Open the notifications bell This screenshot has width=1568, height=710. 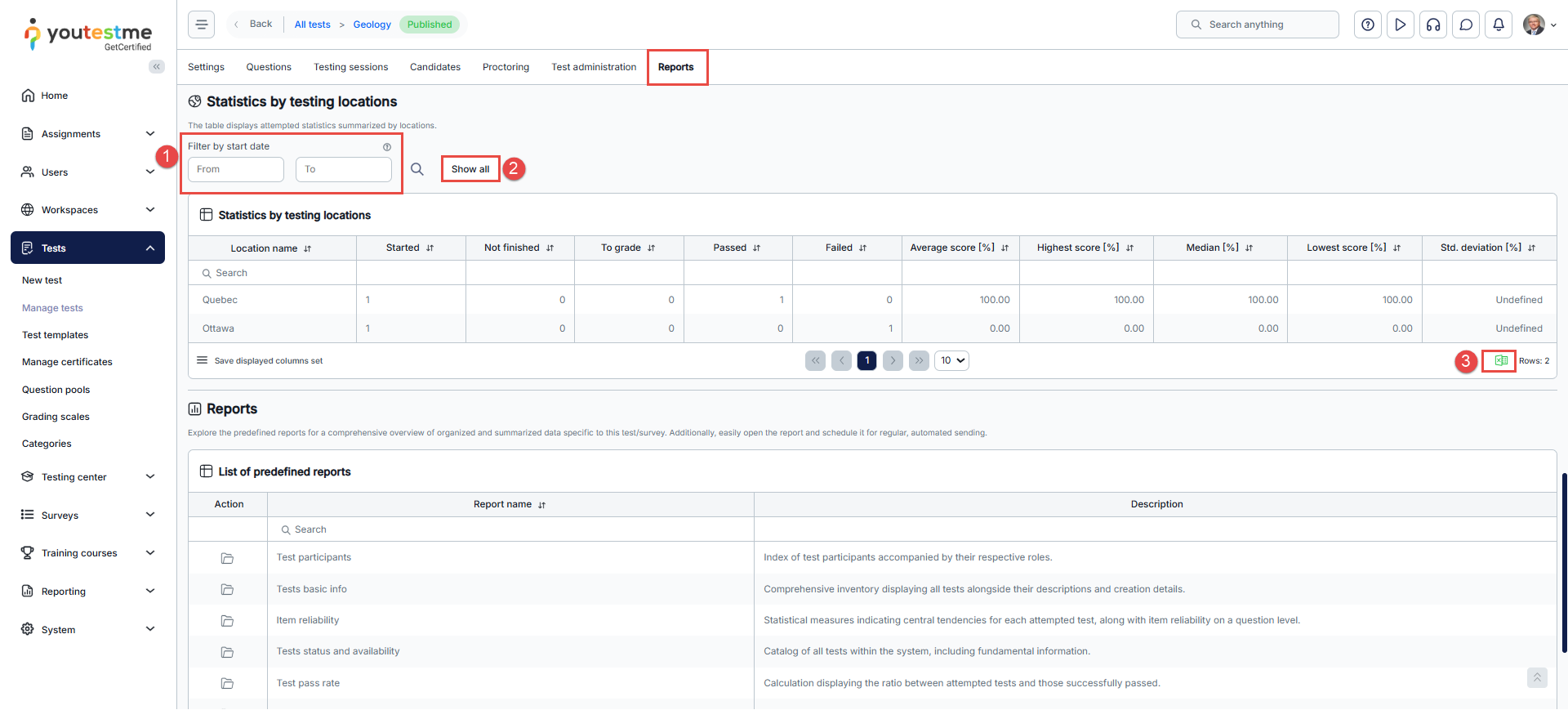[x=1499, y=25]
